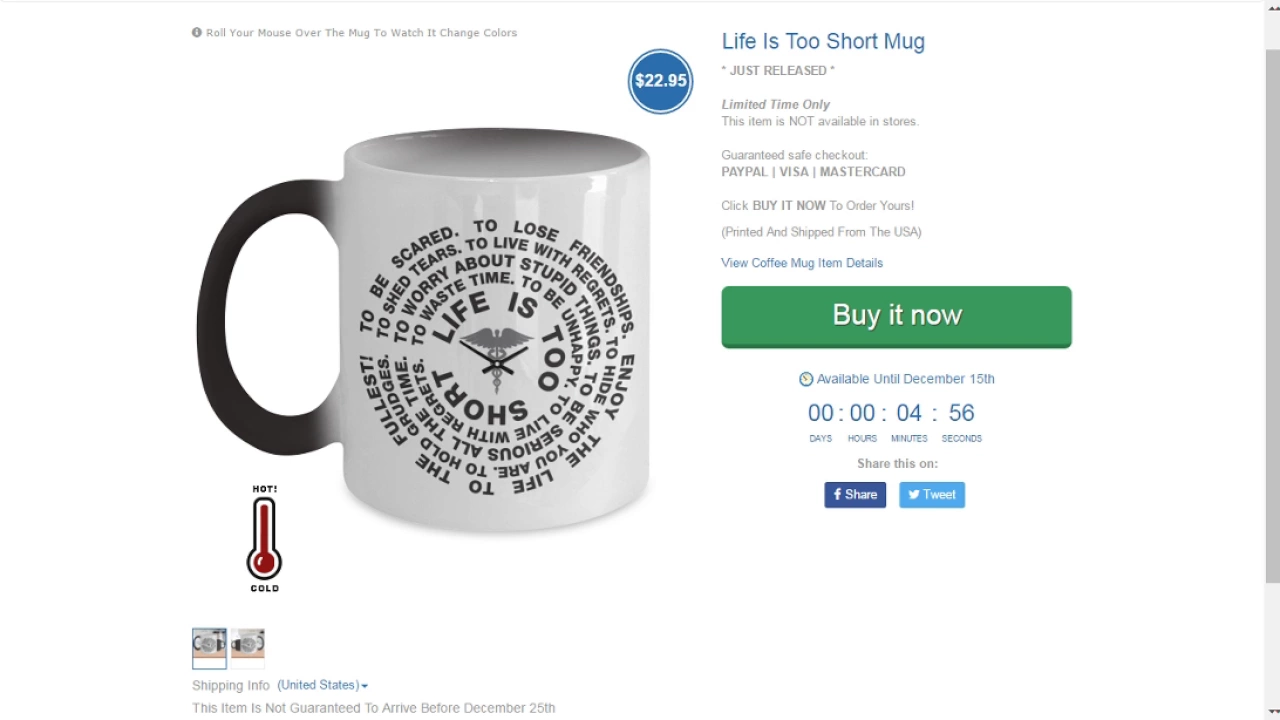Click the clock icon by Available Until
The width and height of the screenshot is (1280, 720).
[806, 379]
